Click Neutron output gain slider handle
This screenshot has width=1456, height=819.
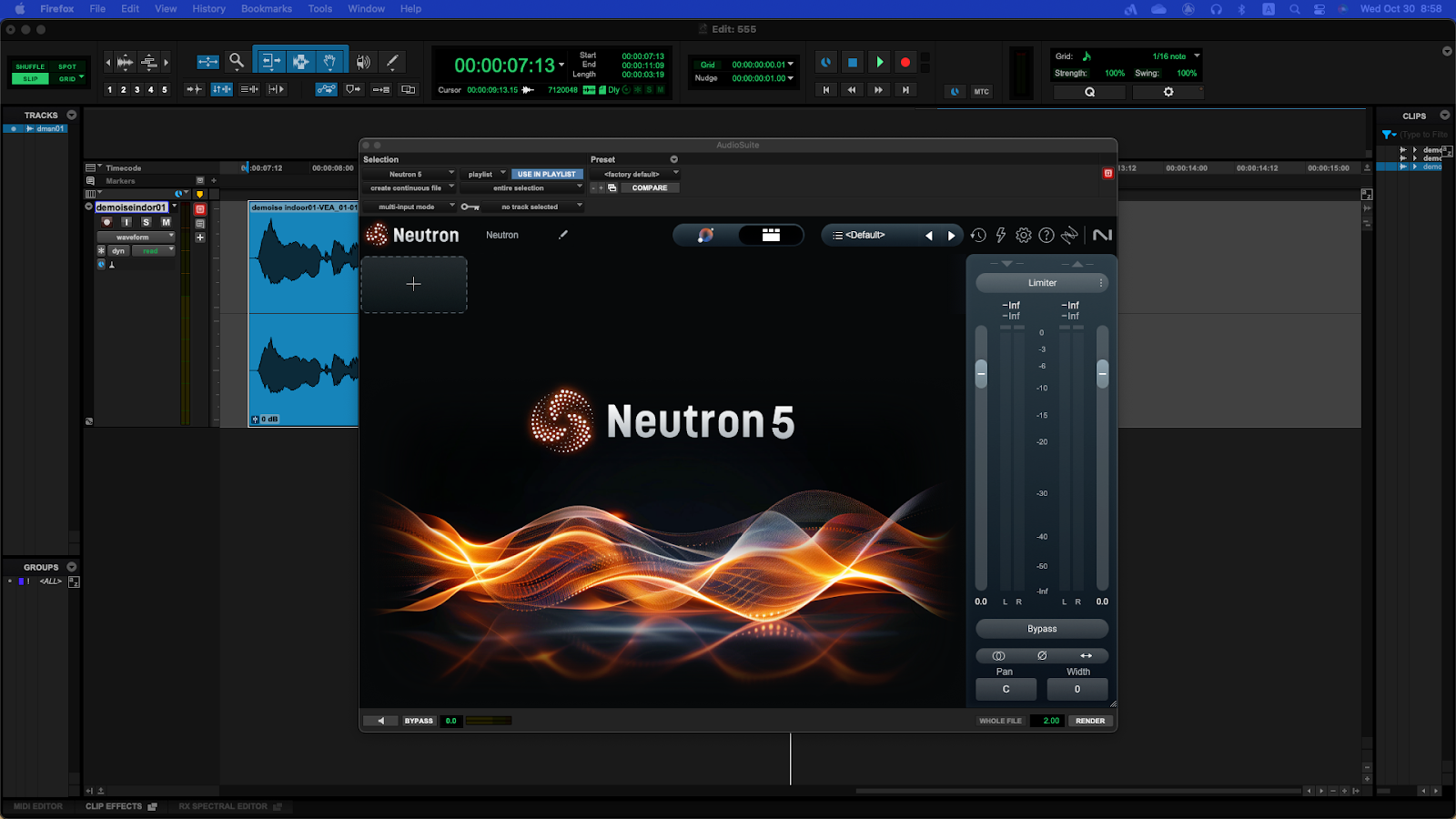click(1102, 373)
